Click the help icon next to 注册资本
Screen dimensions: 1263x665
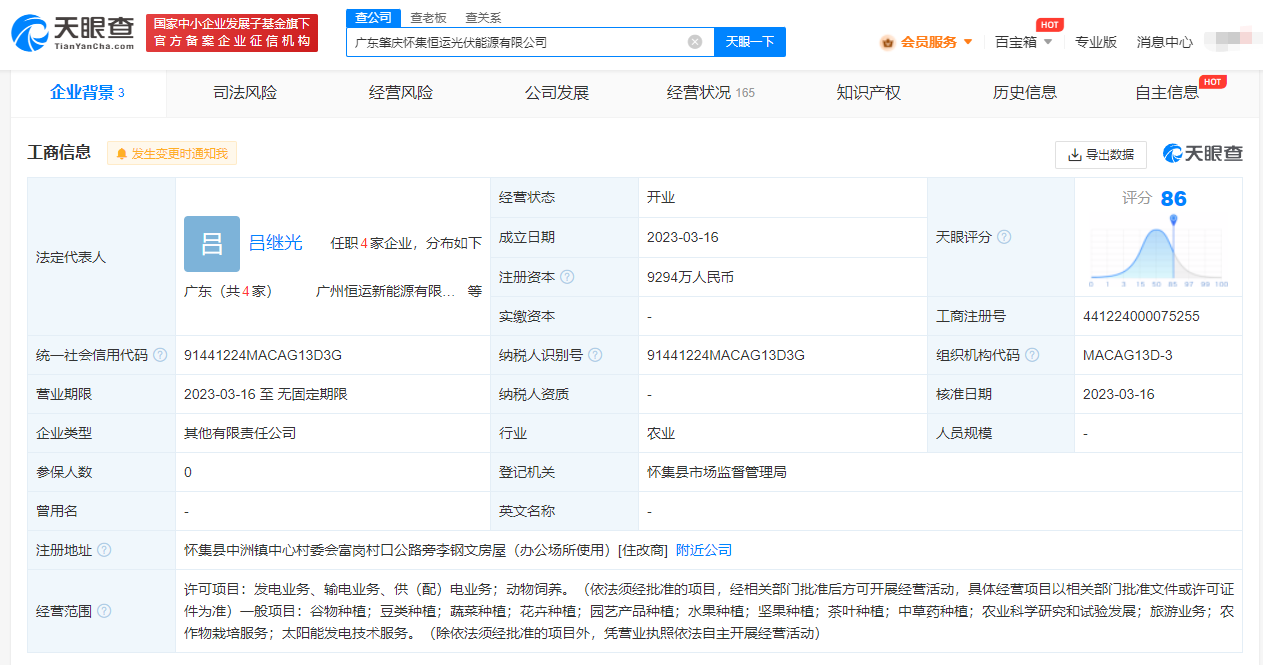(x=568, y=277)
